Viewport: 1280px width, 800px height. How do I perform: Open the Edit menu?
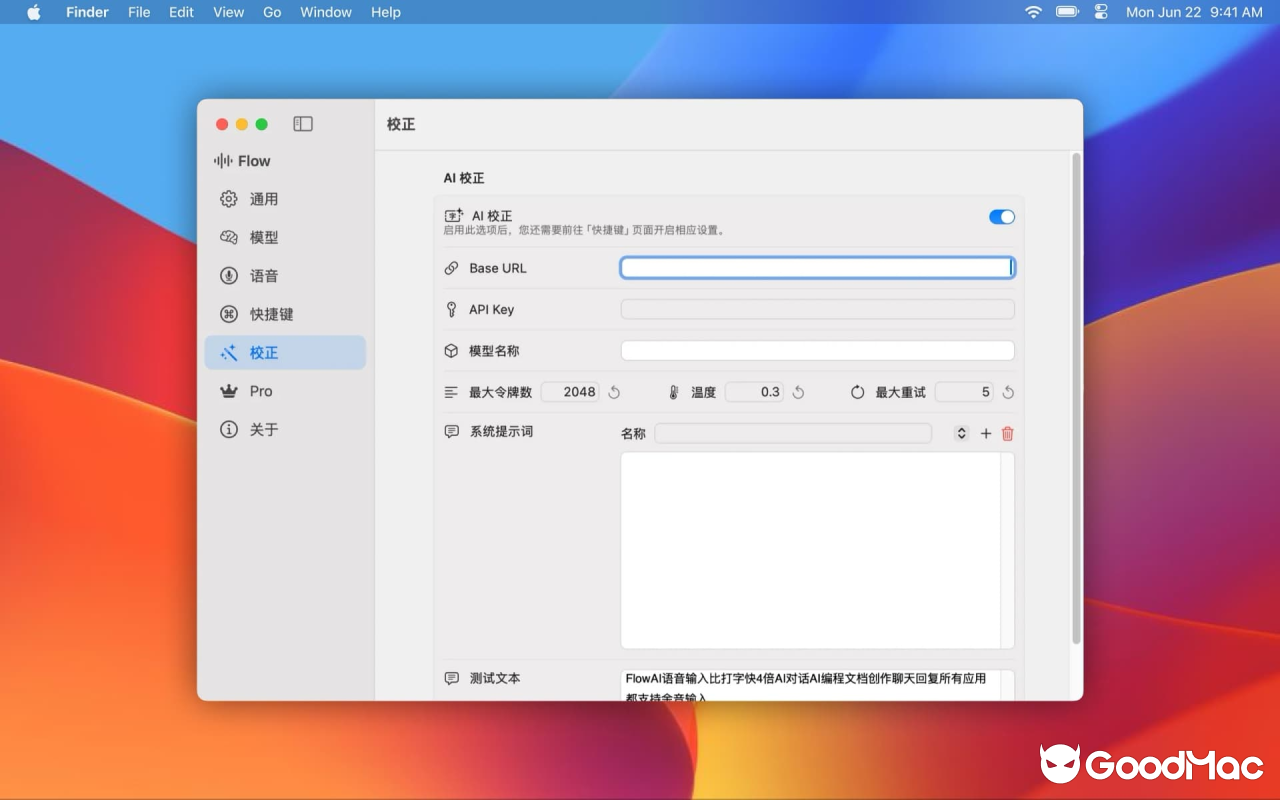181,12
